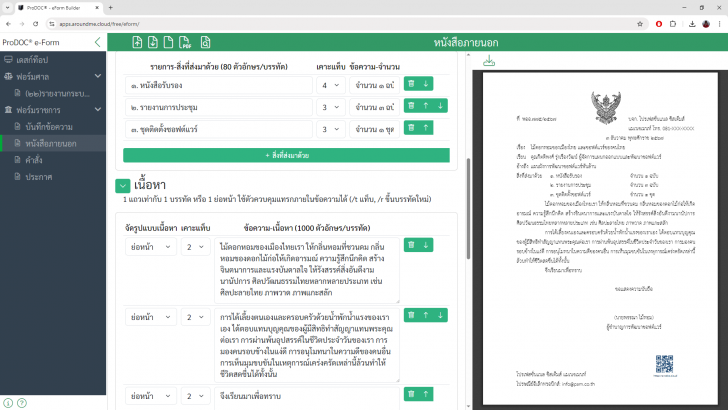Click the info circle icon at sidebar bottom
The image size is (728, 410).
pyautogui.click(x=8, y=403)
